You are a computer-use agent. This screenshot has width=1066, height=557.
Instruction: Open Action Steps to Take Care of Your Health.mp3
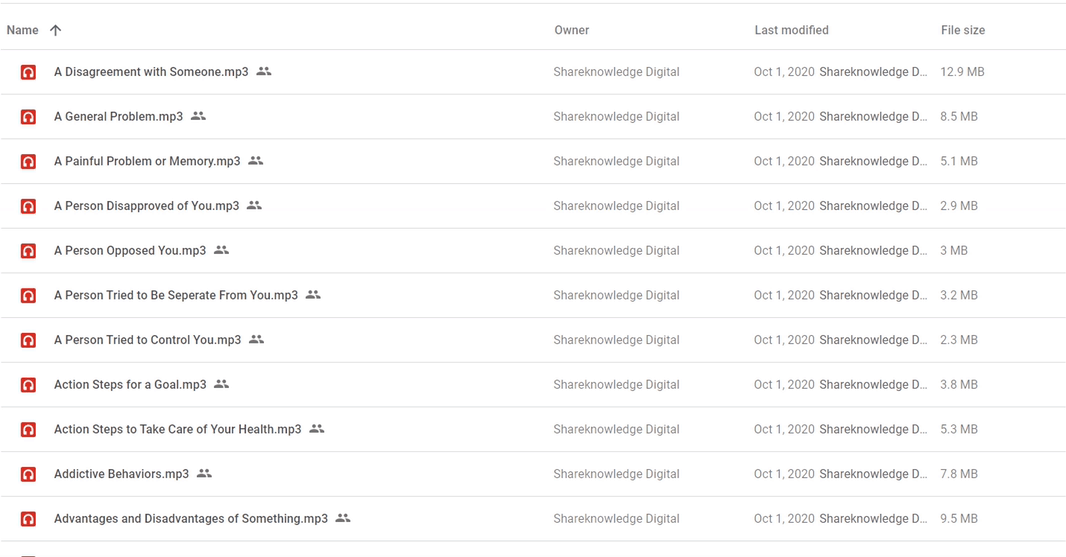[177, 429]
